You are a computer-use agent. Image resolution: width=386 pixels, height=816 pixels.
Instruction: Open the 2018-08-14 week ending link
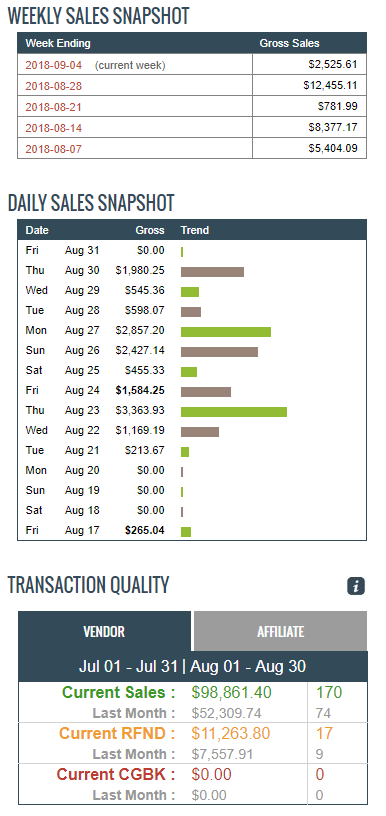point(54,128)
